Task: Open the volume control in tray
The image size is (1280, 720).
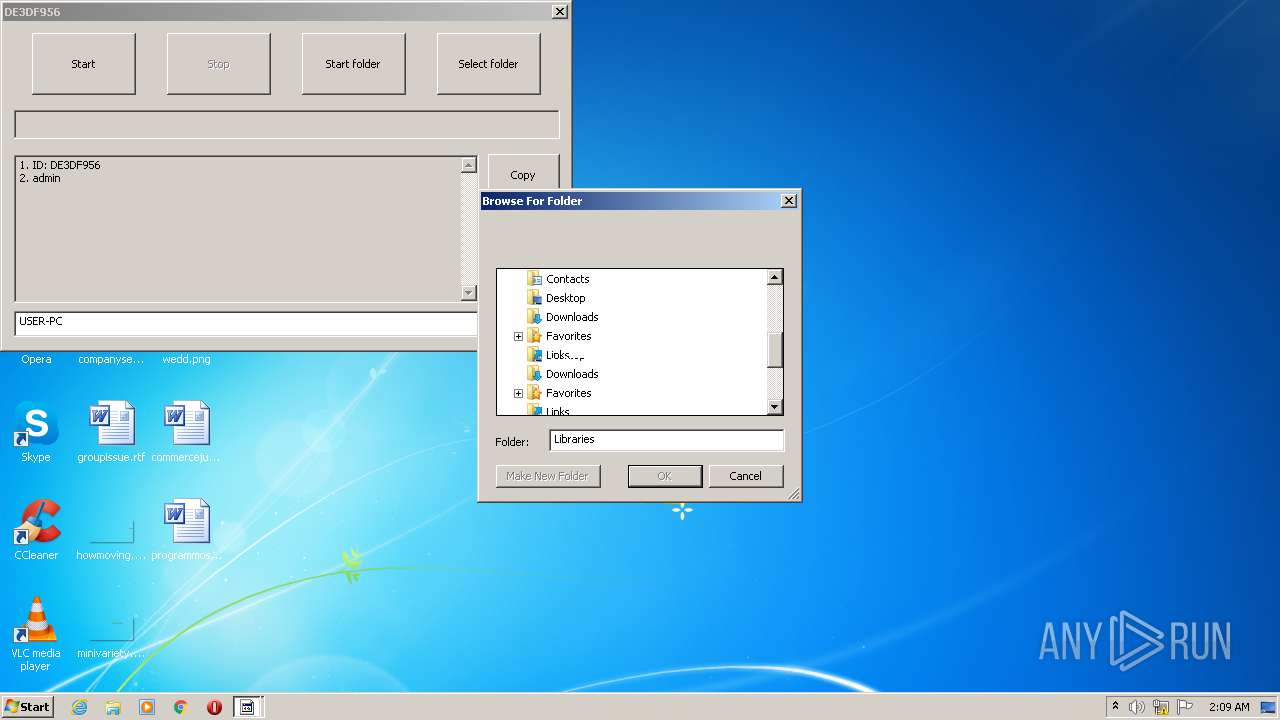Action: pos(1137,707)
